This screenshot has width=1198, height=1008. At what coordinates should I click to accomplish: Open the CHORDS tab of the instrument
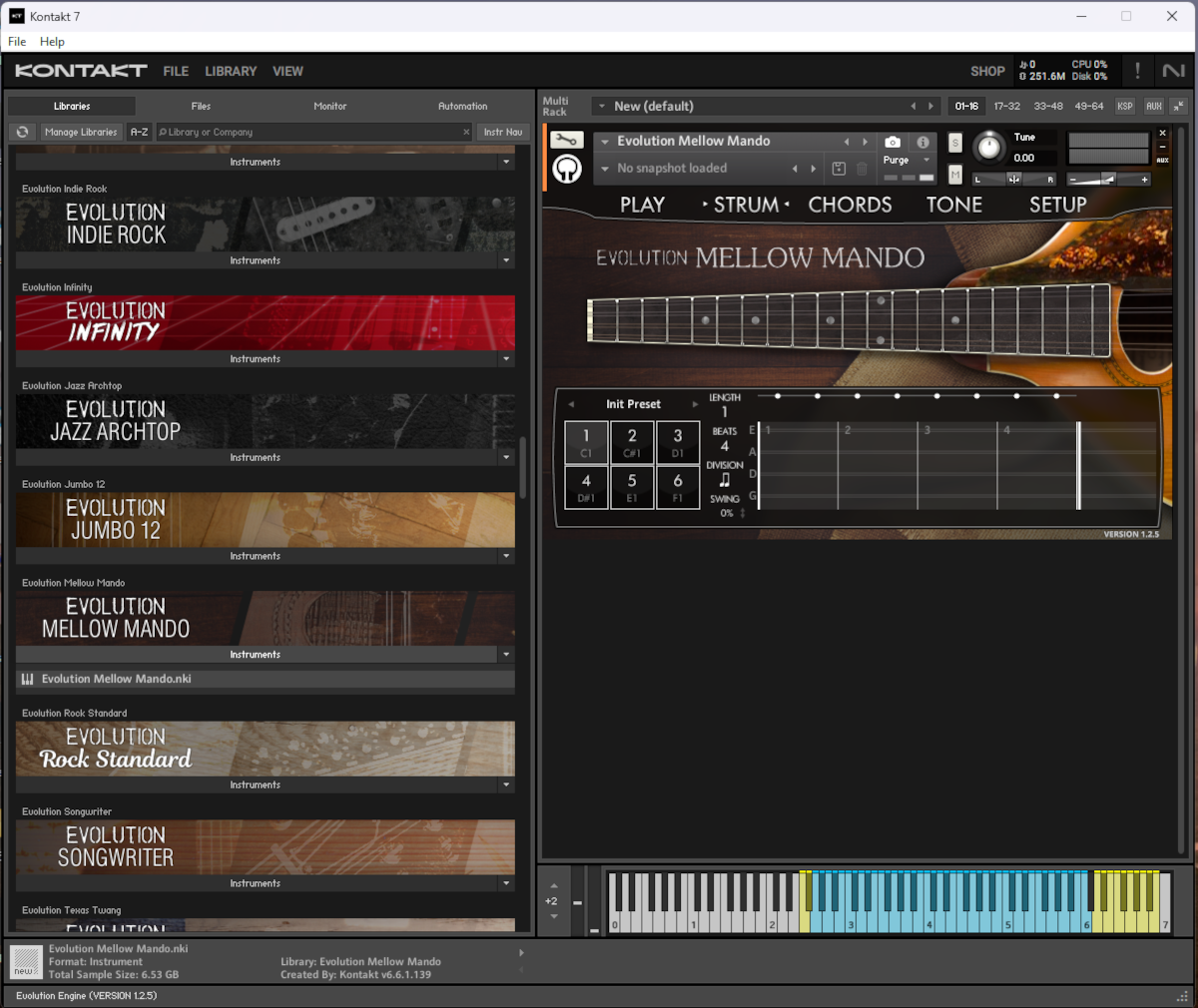(850, 205)
